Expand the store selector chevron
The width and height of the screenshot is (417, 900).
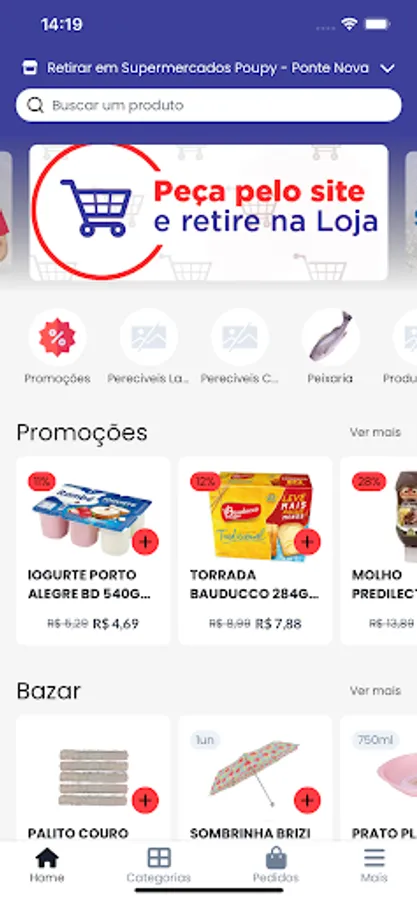click(388, 68)
